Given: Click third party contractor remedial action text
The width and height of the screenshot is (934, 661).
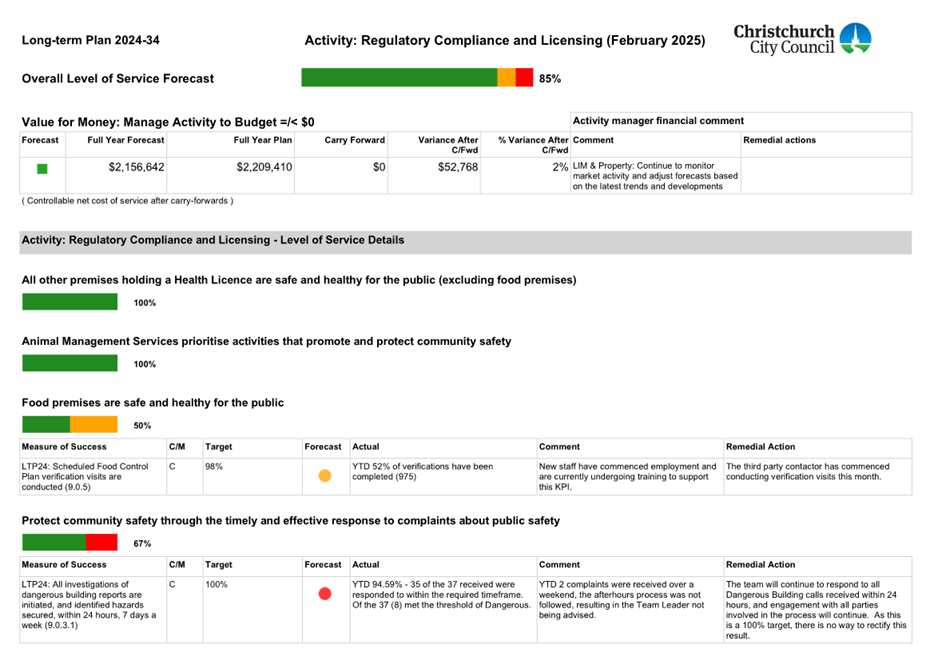Looking at the screenshot, I should pyautogui.click(x=807, y=472).
